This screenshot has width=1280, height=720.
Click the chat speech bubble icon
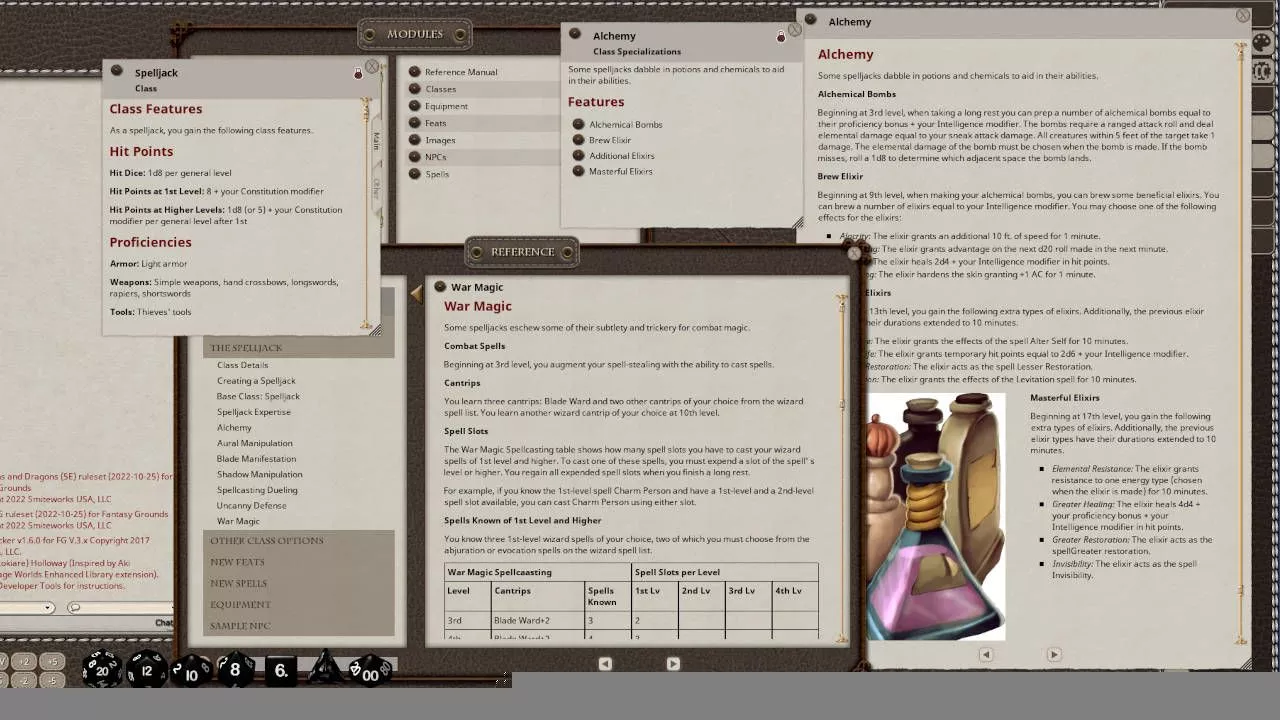(74, 607)
